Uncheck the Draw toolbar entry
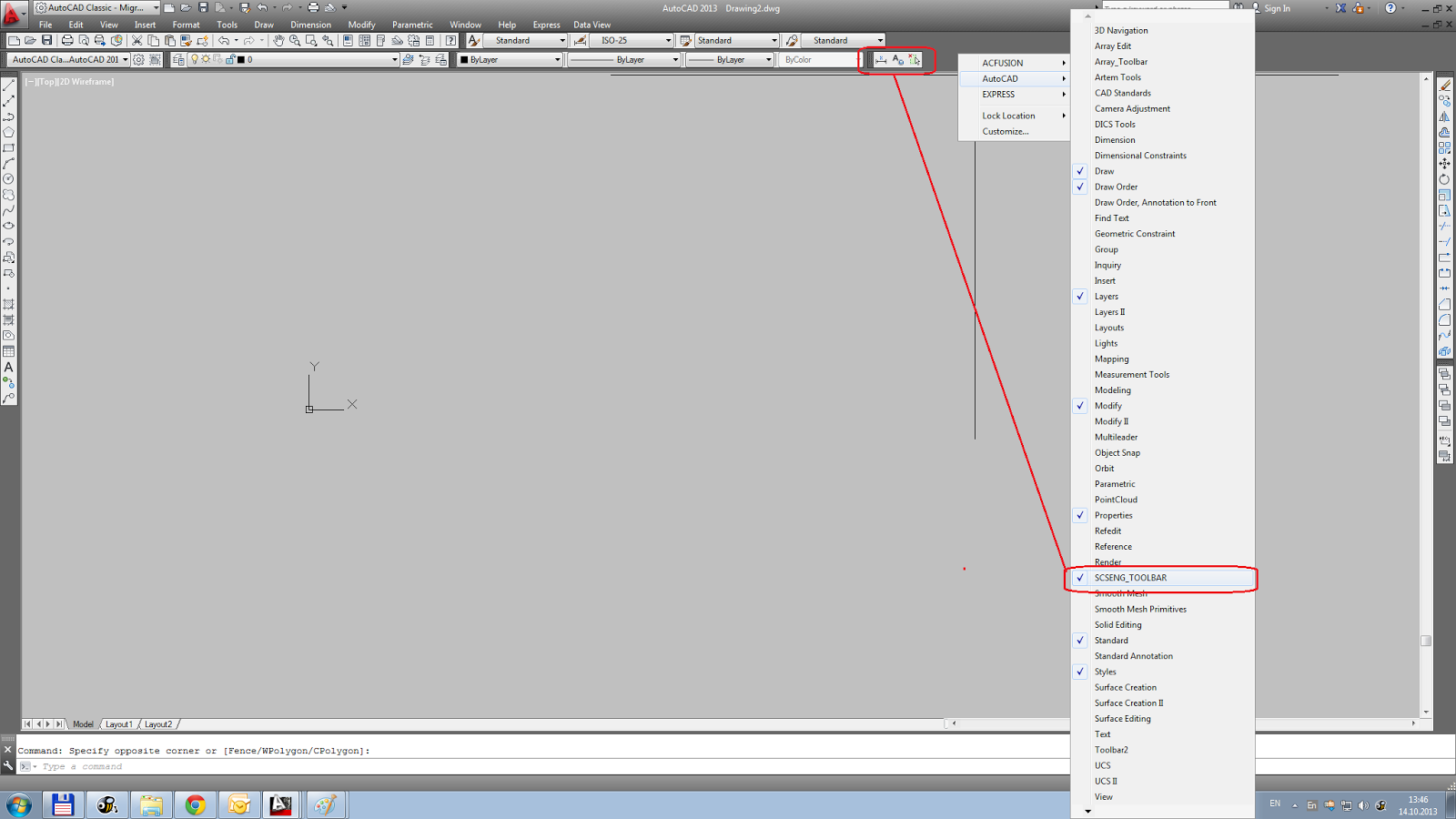 pos(1163,171)
